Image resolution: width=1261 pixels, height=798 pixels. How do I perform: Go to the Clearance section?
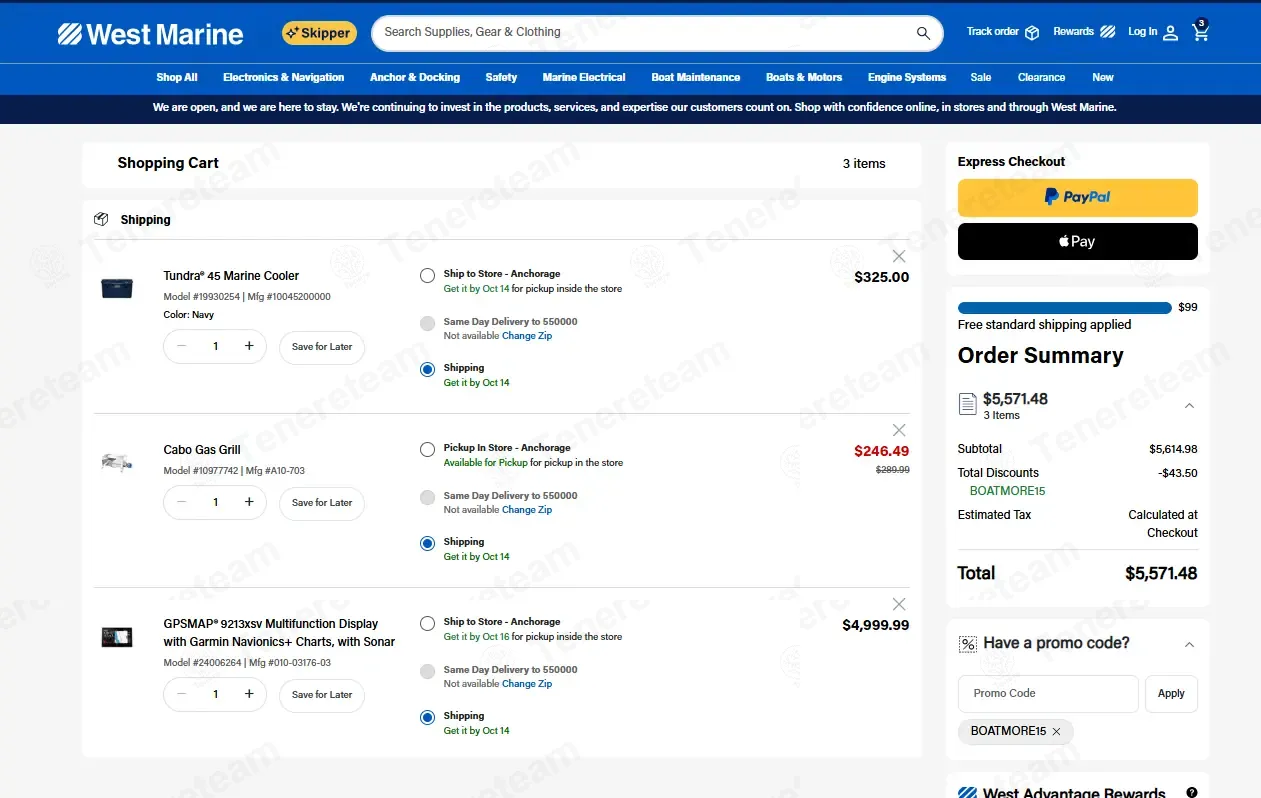tap(1042, 77)
